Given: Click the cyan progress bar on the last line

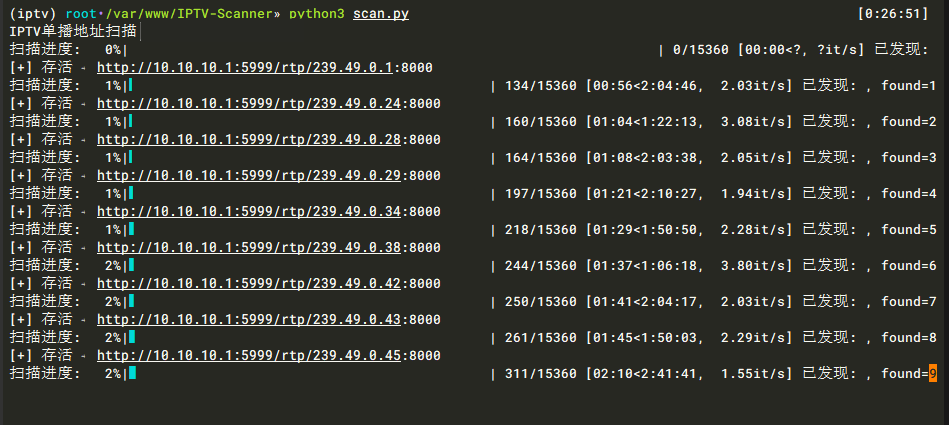Looking at the screenshot, I should click(x=132, y=373).
